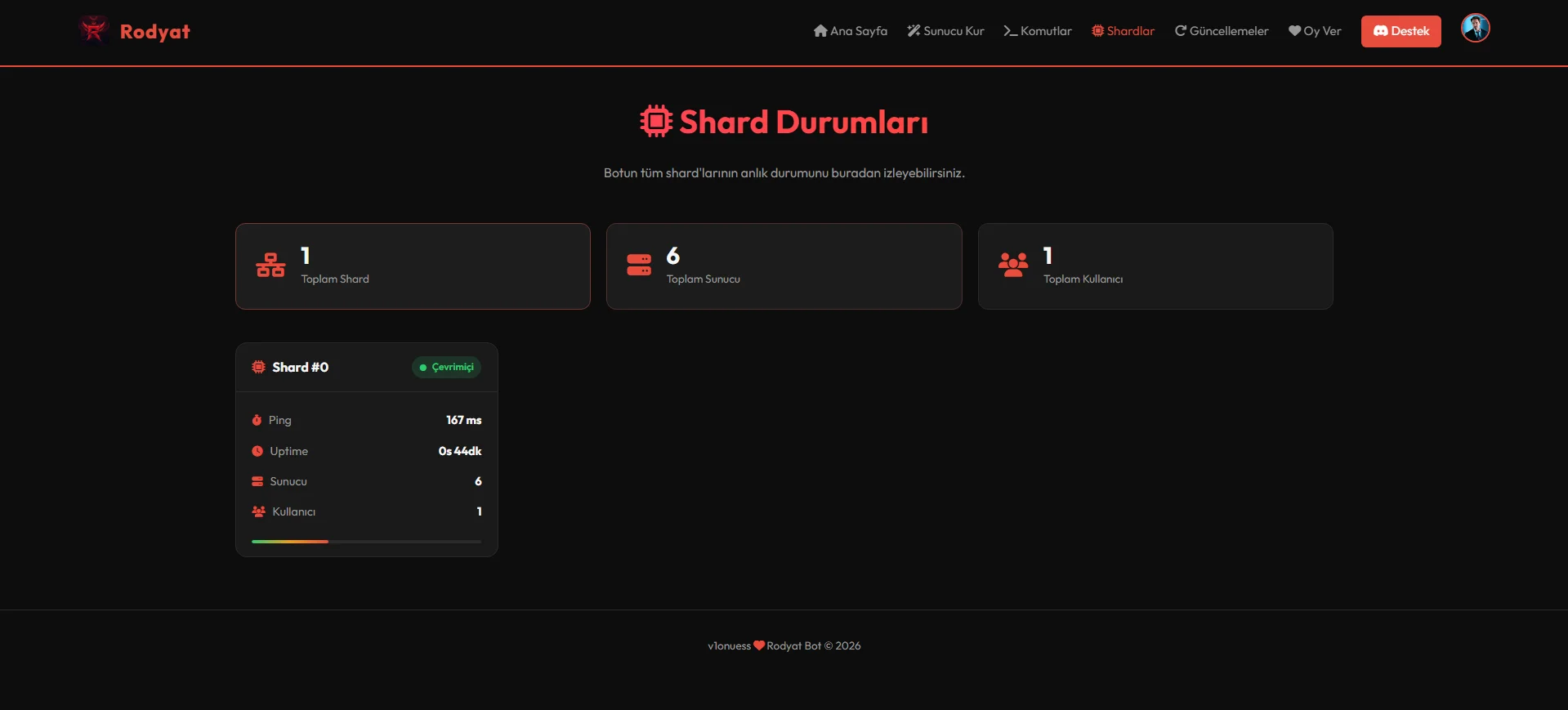
Task: Open the Oy Ver link
Action: (1315, 31)
